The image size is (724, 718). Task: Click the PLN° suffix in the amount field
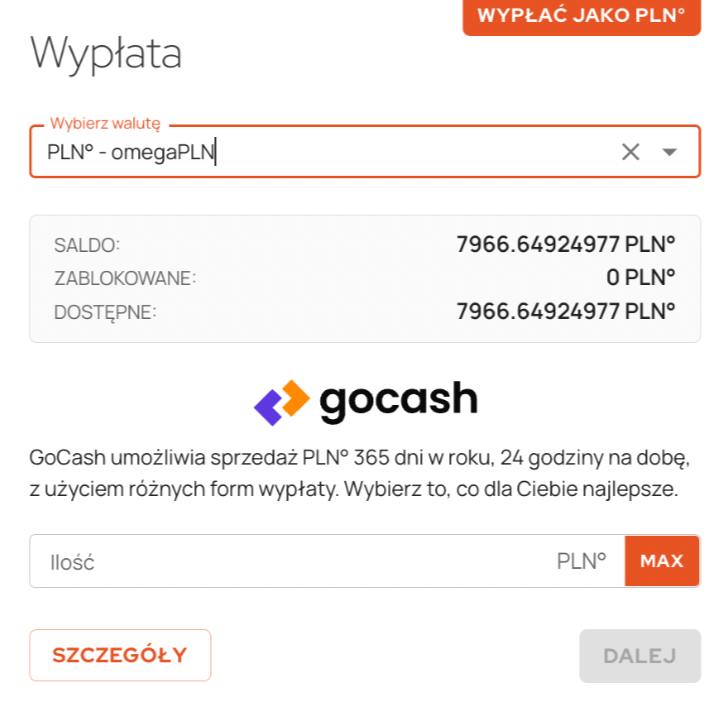point(581,561)
